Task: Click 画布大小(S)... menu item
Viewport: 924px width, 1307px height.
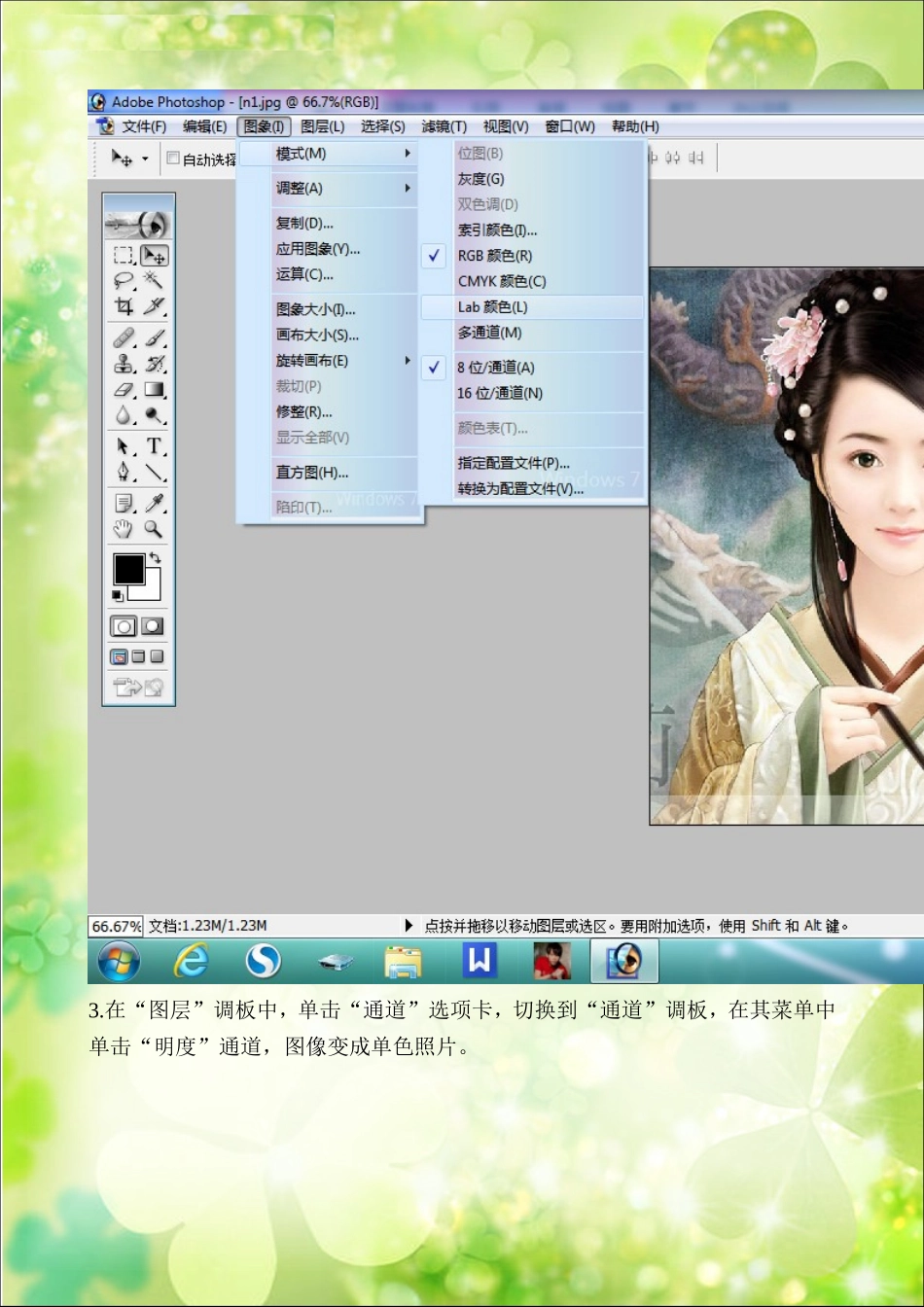Action: point(330,336)
